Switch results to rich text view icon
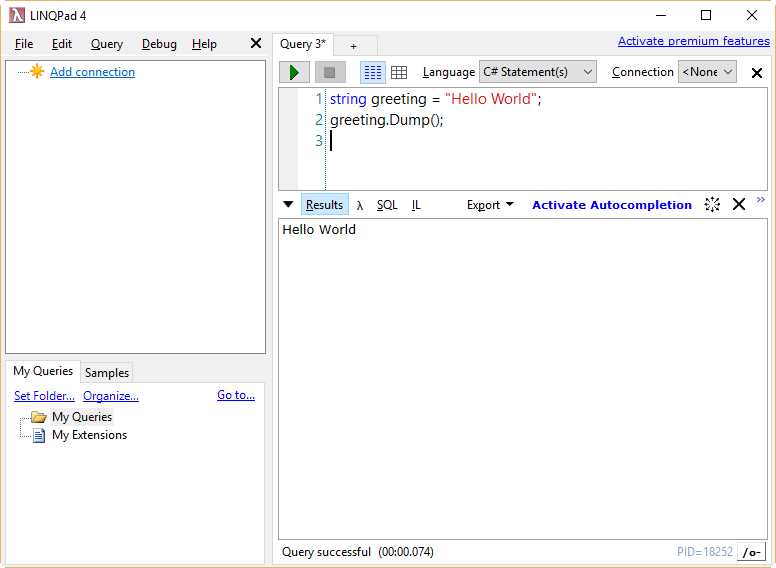The height and width of the screenshot is (568, 776). (373, 72)
